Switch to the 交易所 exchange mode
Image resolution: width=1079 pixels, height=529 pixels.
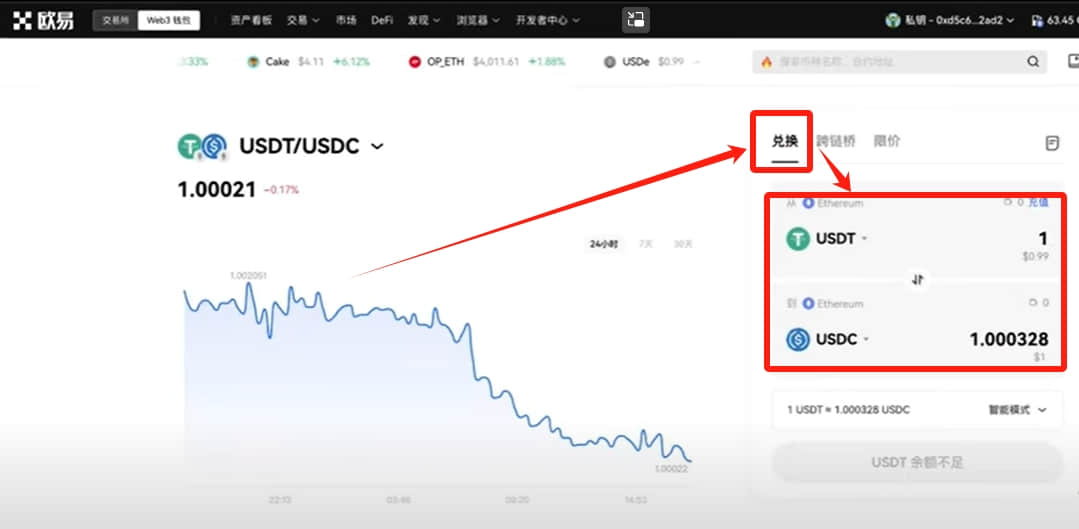(116, 21)
